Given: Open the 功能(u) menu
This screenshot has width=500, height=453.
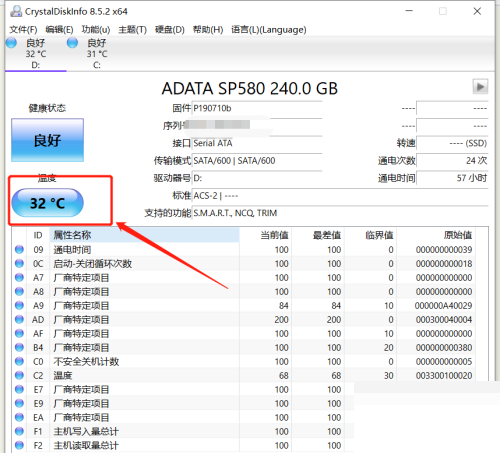Looking at the screenshot, I should (x=96, y=30).
